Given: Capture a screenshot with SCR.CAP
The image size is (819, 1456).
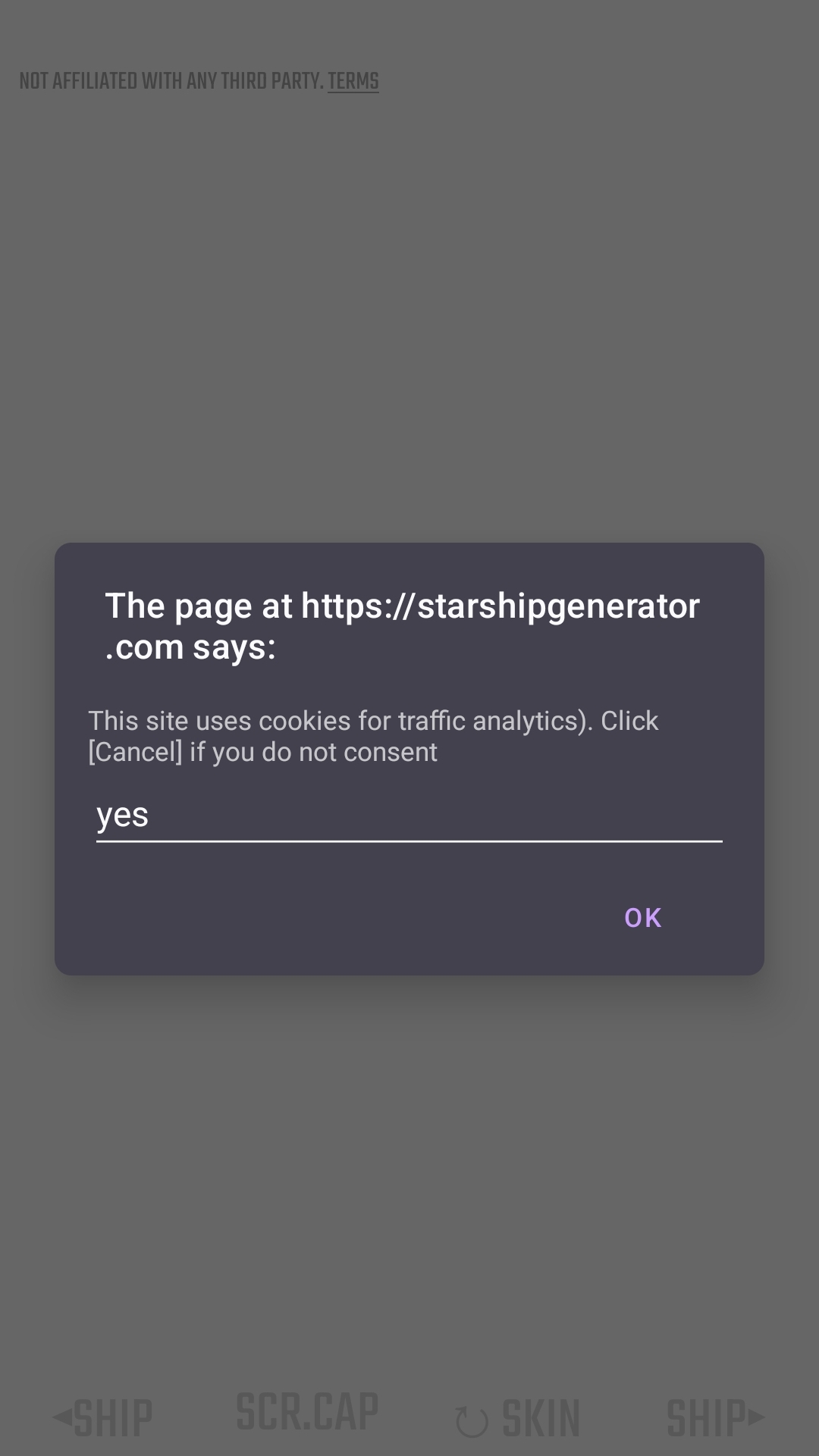Looking at the screenshot, I should 307,1411.
